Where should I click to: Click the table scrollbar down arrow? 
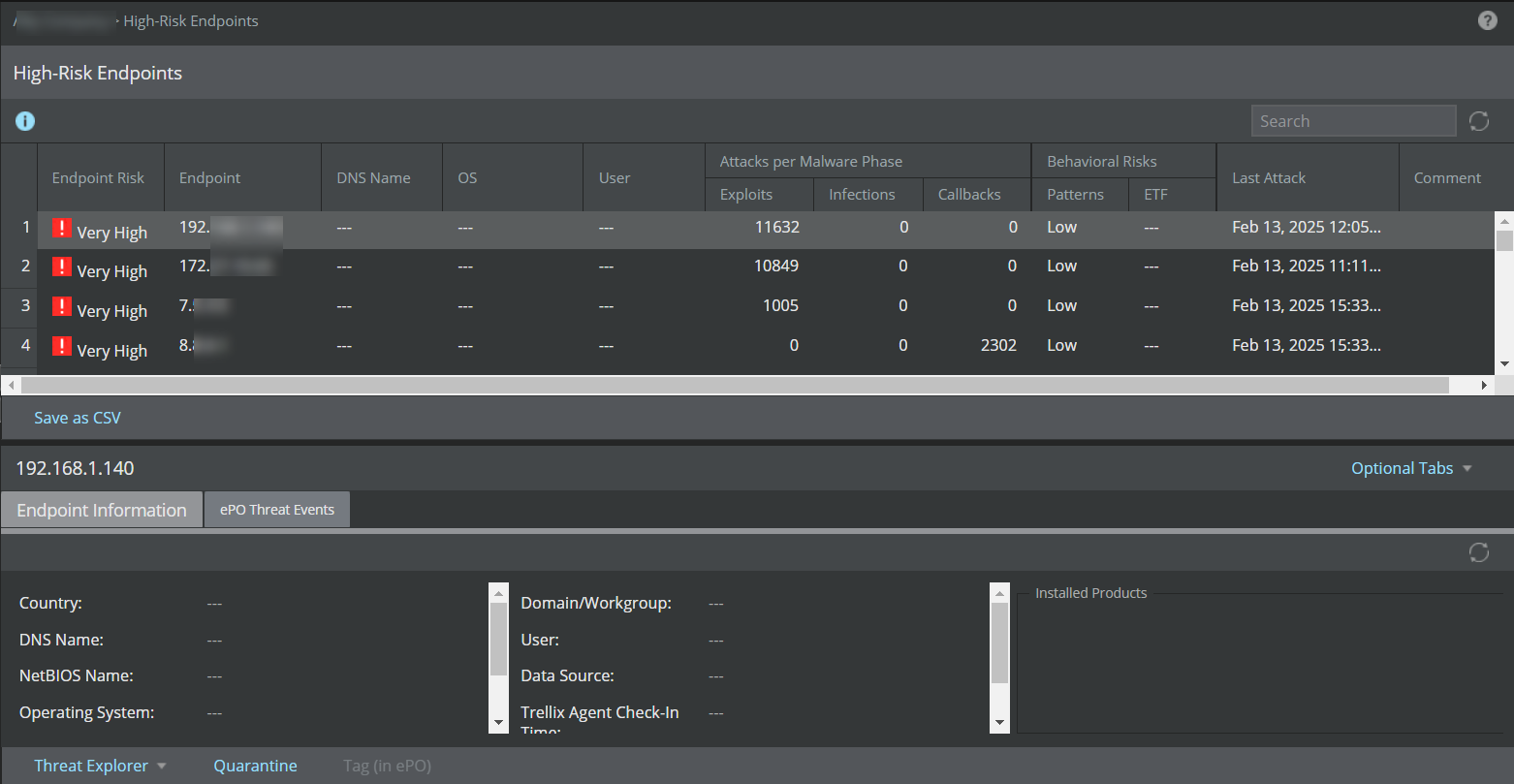point(1504,363)
